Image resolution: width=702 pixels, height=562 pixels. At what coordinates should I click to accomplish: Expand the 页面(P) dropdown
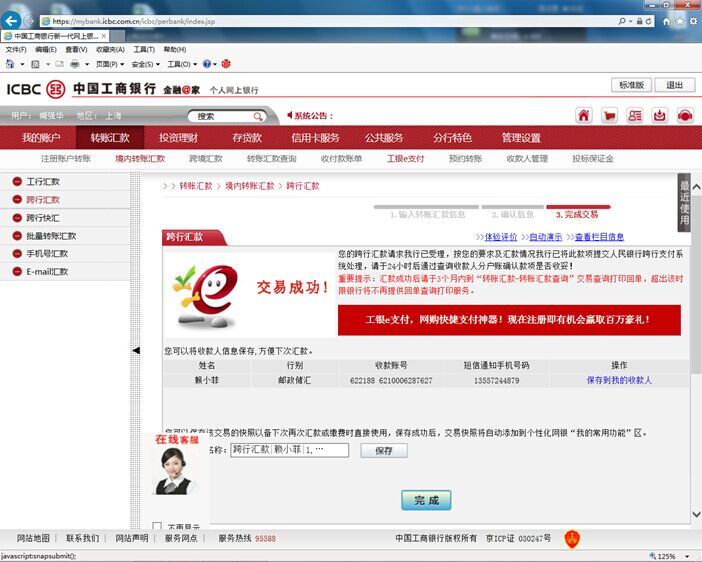tap(110, 64)
